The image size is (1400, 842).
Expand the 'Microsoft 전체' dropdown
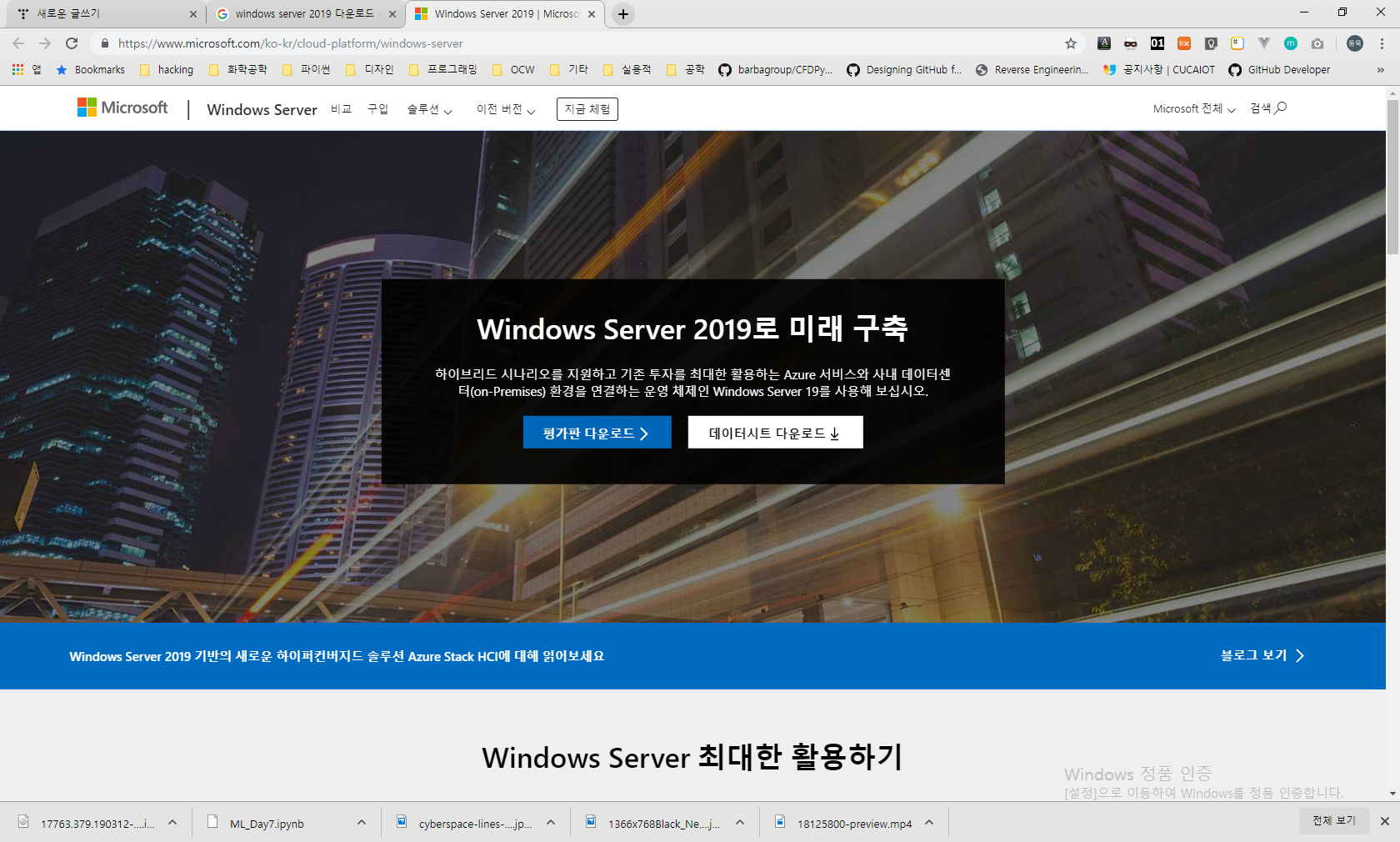coord(1194,109)
